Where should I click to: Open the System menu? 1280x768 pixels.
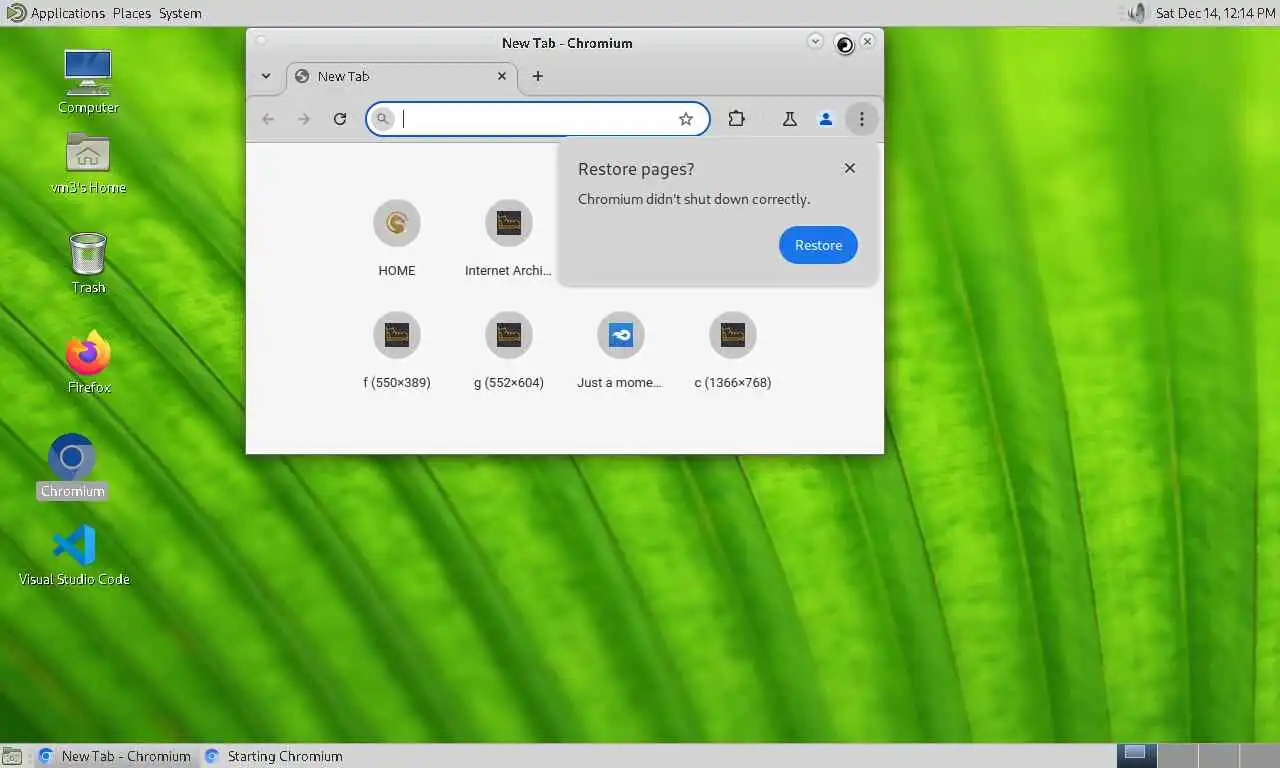coord(180,13)
